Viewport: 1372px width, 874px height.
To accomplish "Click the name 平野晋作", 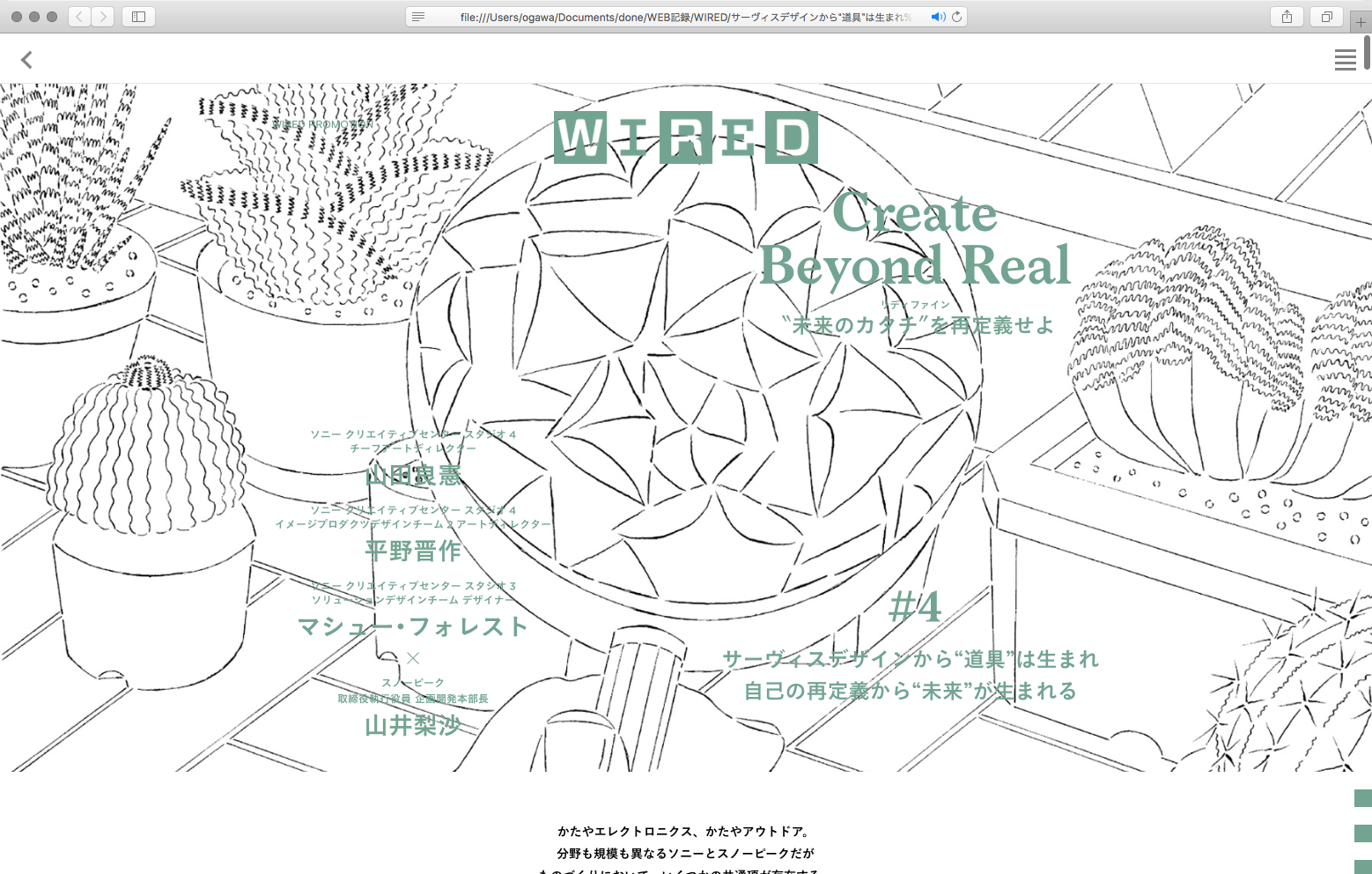I will (x=413, y=552).
